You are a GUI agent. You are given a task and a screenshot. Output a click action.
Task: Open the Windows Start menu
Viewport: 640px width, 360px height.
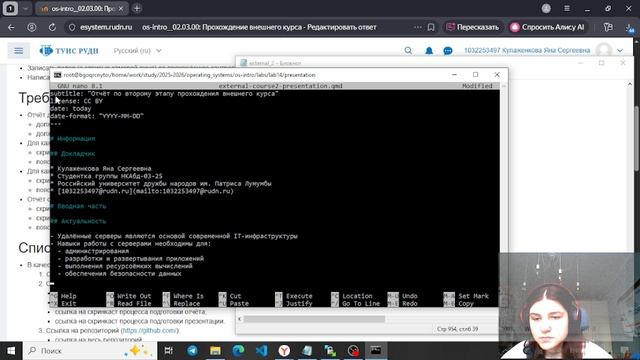click(x=11, y=351)
